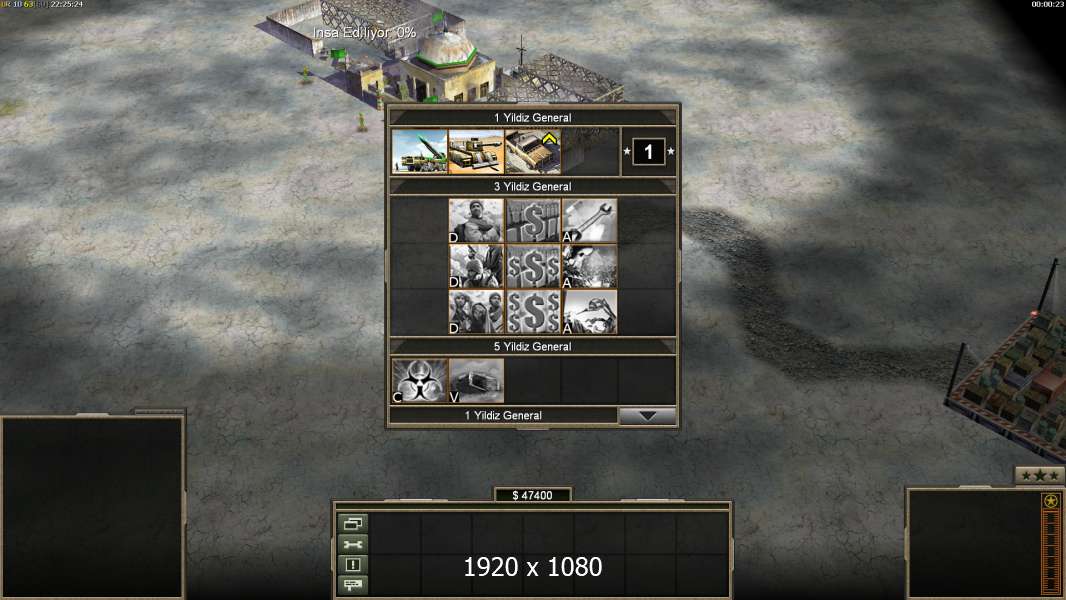The height and width of the screenshot is (600, 1066).
Task: Open the three-star generals promotion button
Action: 1039,476
